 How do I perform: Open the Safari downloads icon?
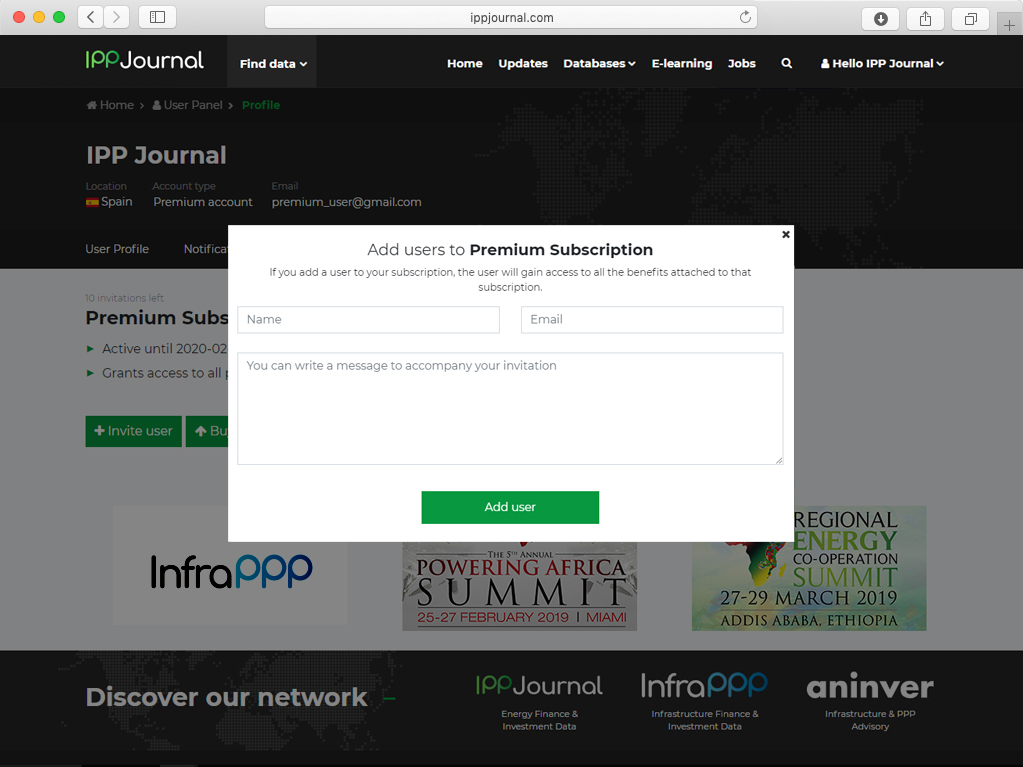pyautogui.click(x=880, y=18)
